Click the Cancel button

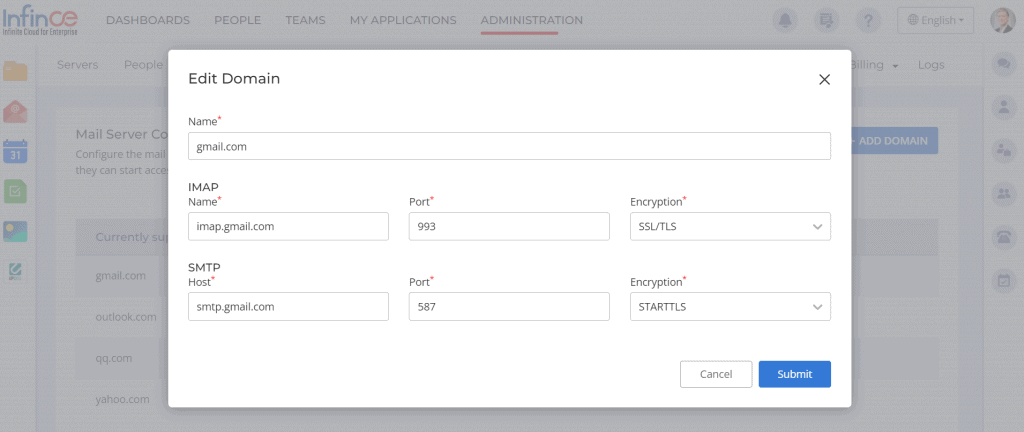click(716, 374)
